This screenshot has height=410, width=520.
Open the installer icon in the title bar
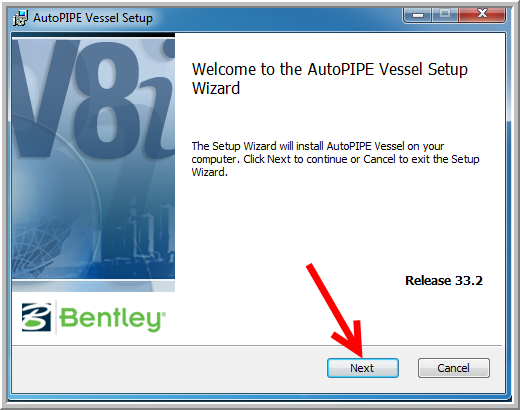point(20,18)
